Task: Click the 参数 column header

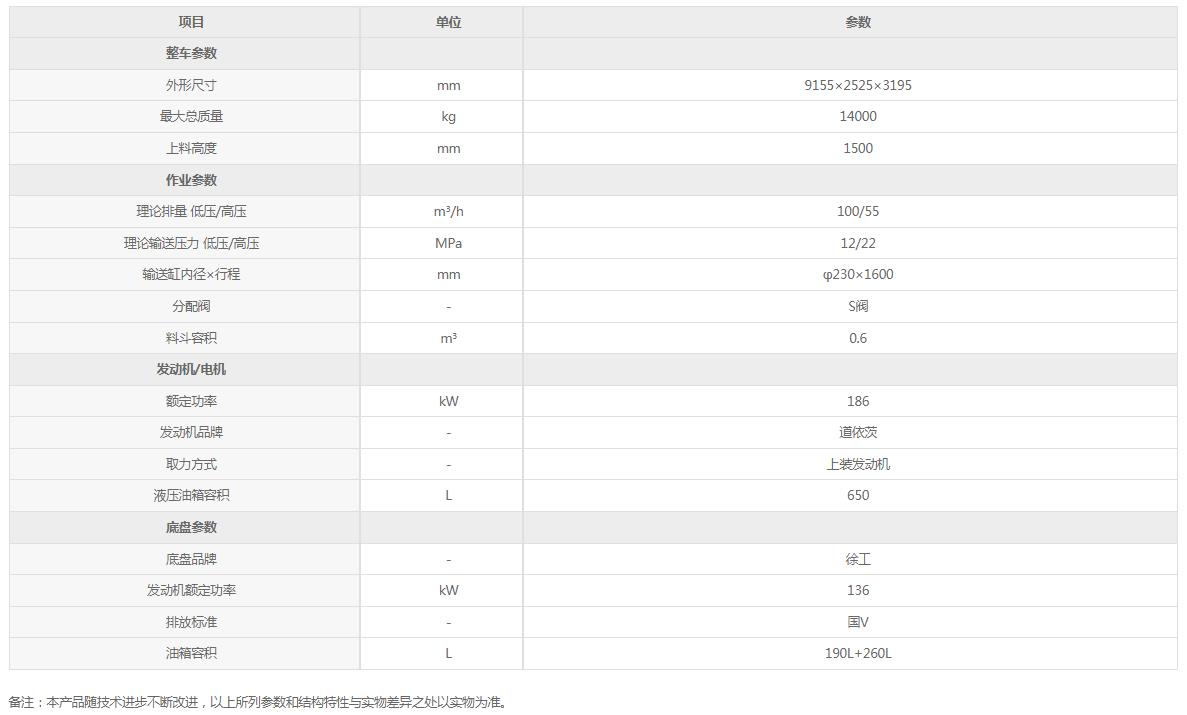Action: pos(858,22)
